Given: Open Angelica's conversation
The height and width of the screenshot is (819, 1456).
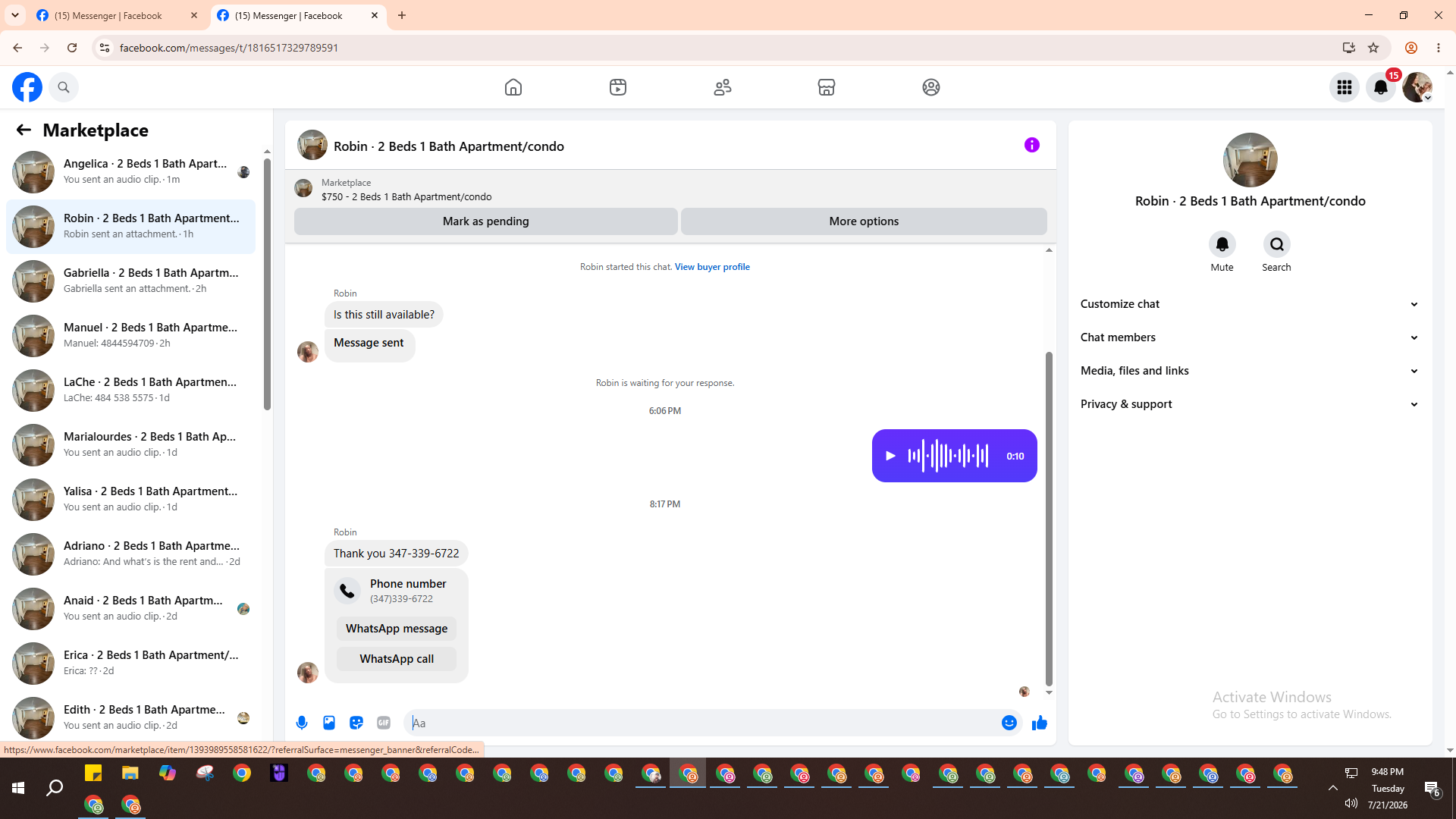Looking at the screenshot, I should 130,172.
